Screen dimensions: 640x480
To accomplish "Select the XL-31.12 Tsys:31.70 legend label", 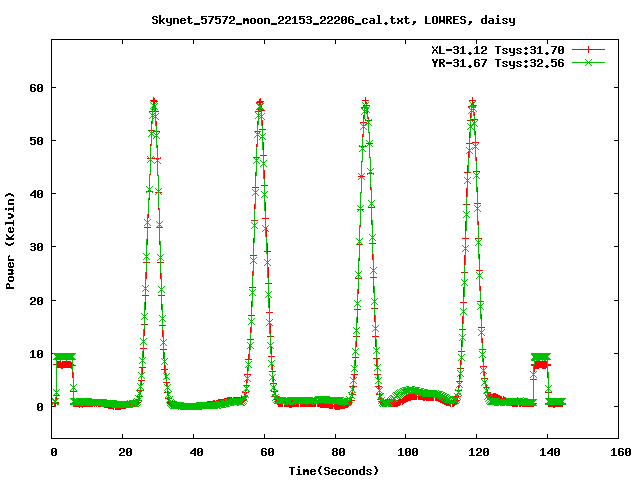I will coord(498,50).
